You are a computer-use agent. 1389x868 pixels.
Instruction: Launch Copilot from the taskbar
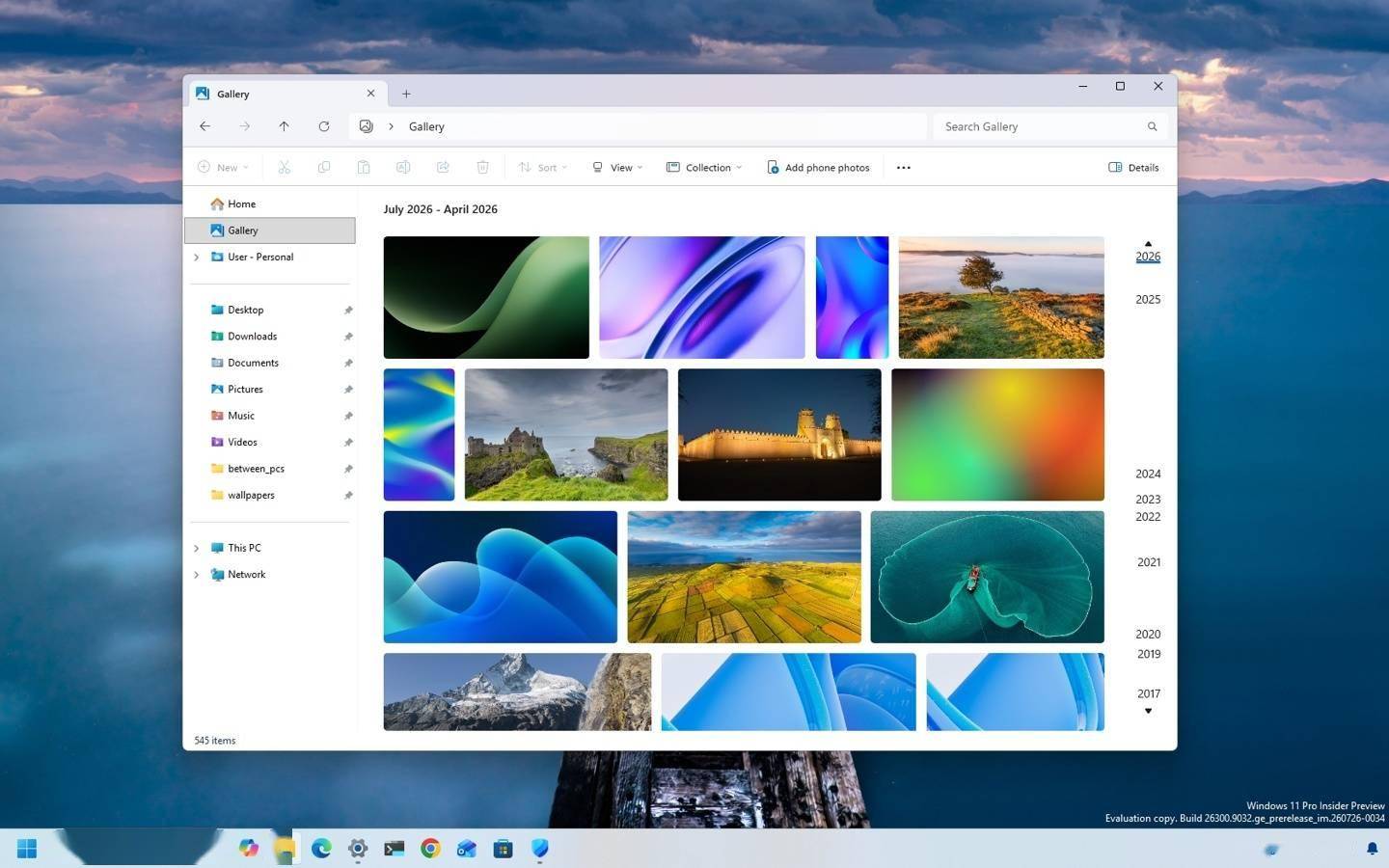pos(249,848)
